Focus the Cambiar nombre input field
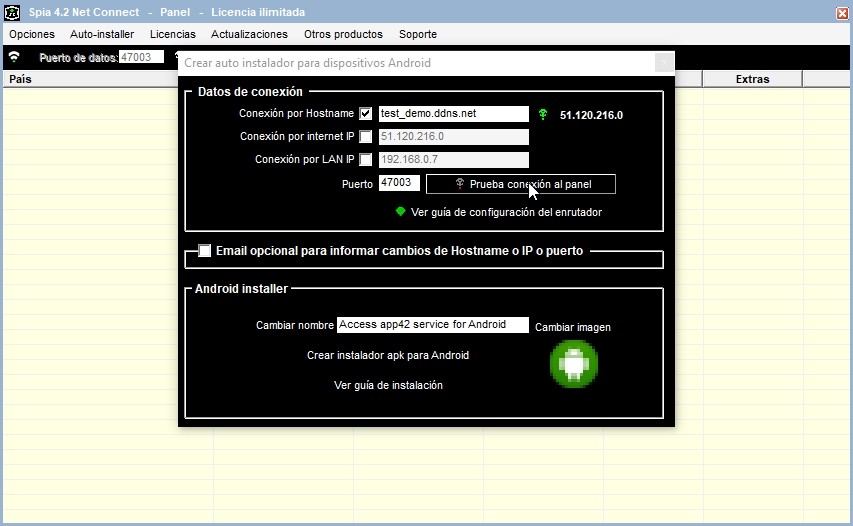 [x=432, y=325]
